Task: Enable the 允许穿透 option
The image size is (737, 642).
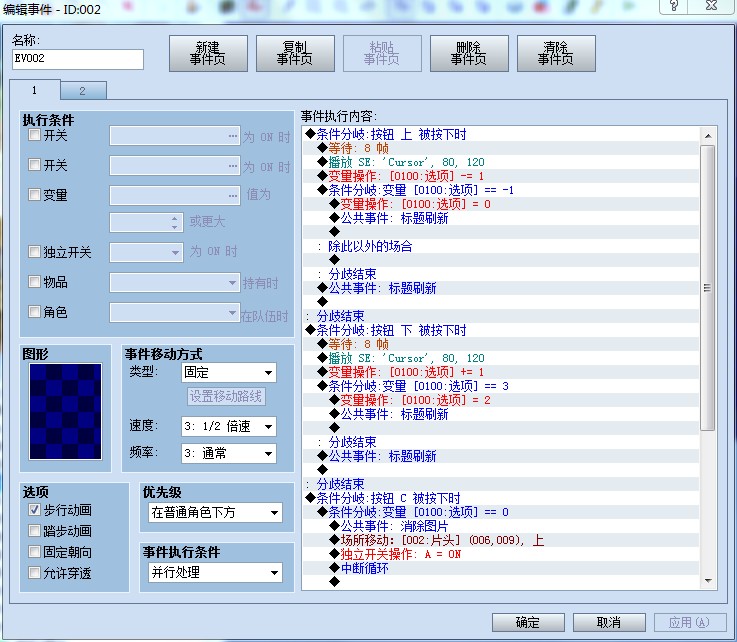Action: coord(34,573)
